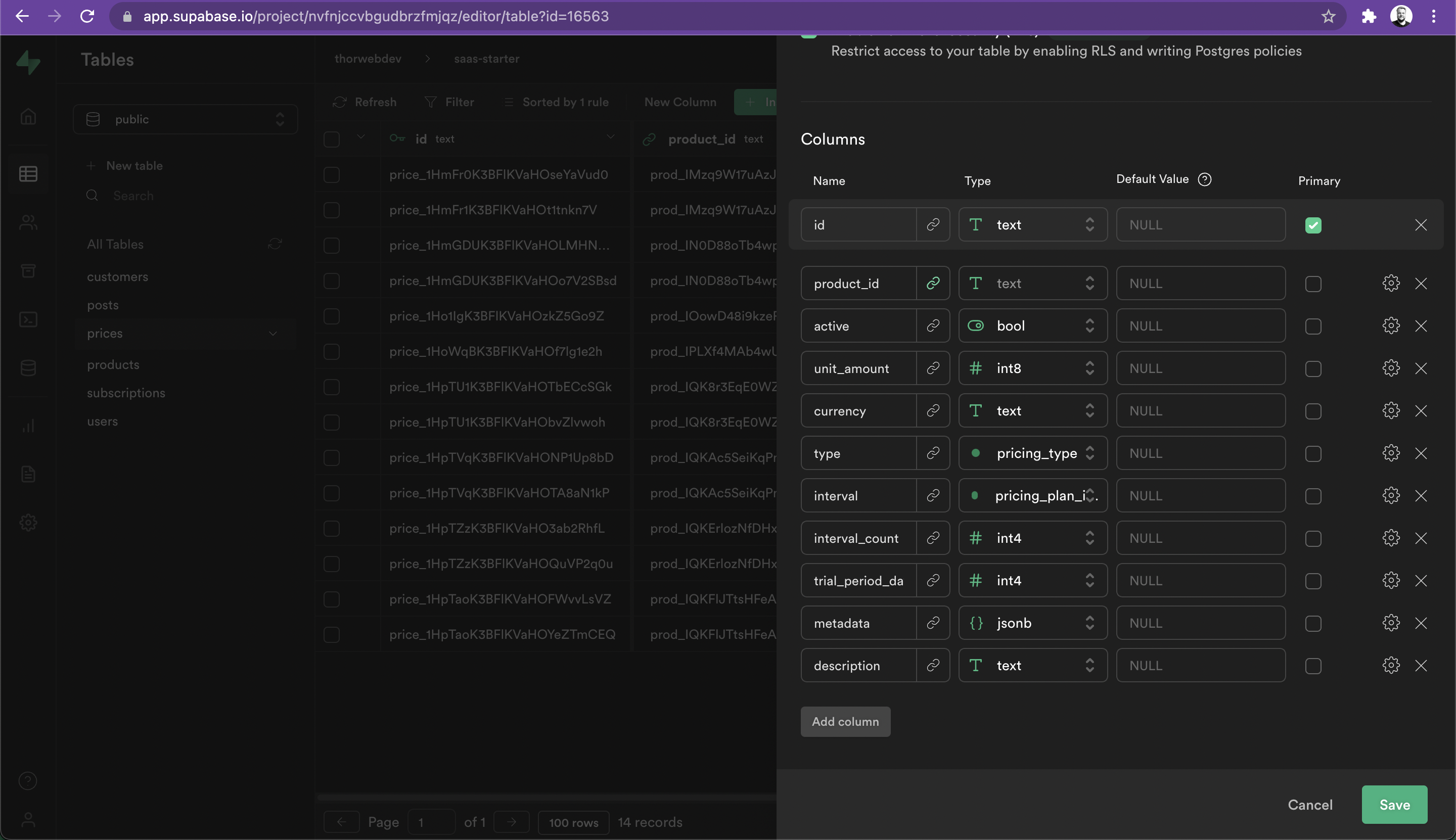Save the table changes

point(1394,805)
